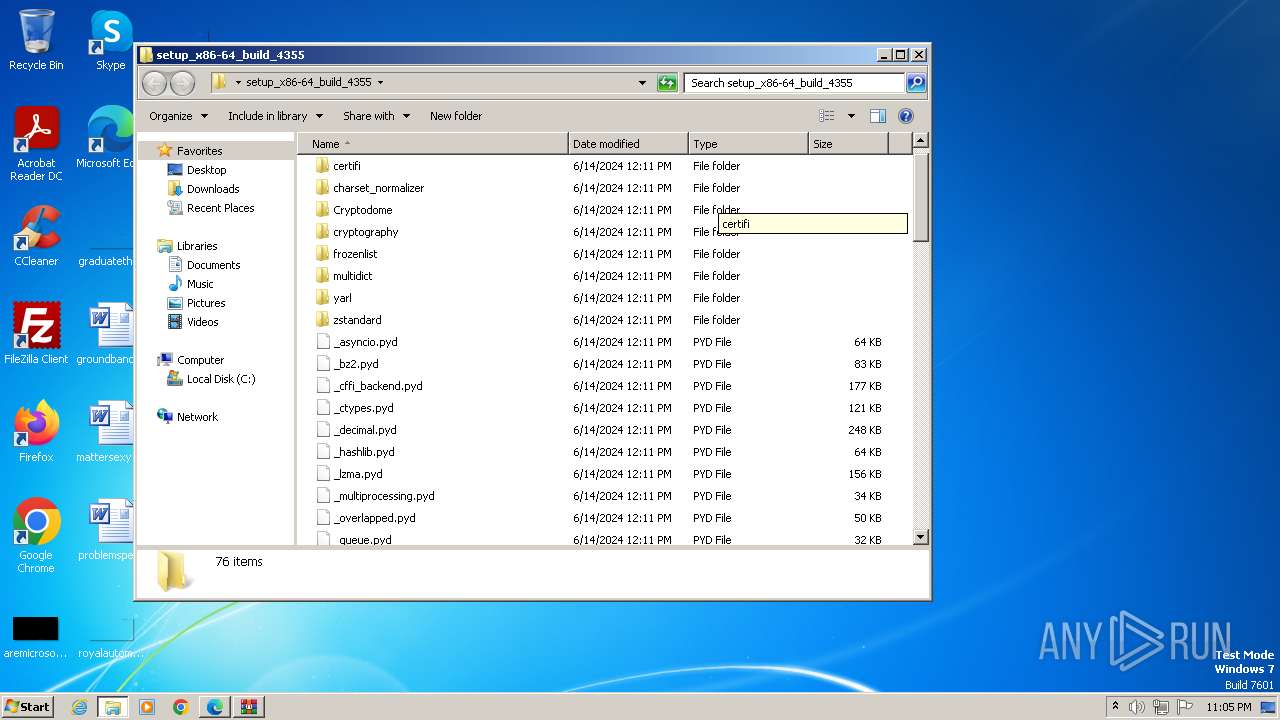1280x720 pixels.
Task: Select Desktop in navigation pane
Action: [x=206, y=170]
